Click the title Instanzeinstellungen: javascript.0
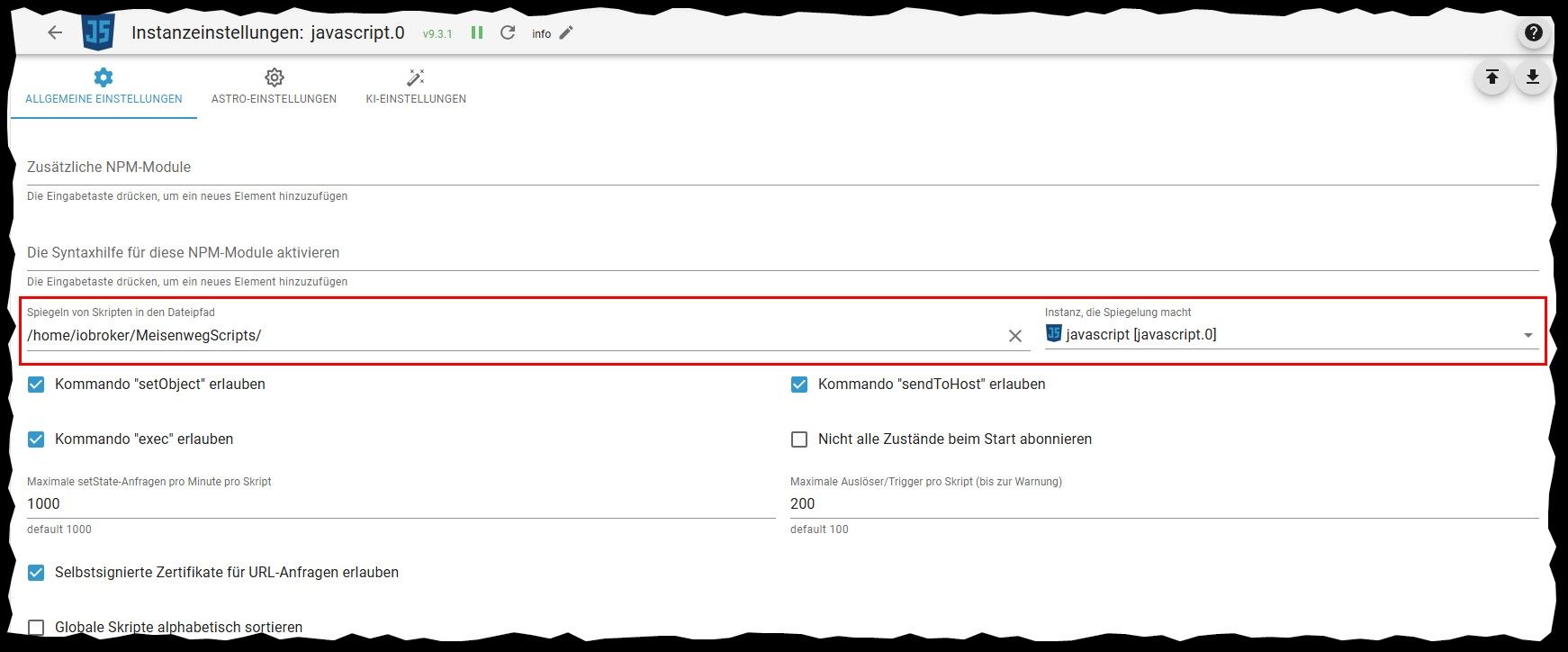Image resolution: width=1568 pixels, height=652 pixels. [x=268, y=32]
